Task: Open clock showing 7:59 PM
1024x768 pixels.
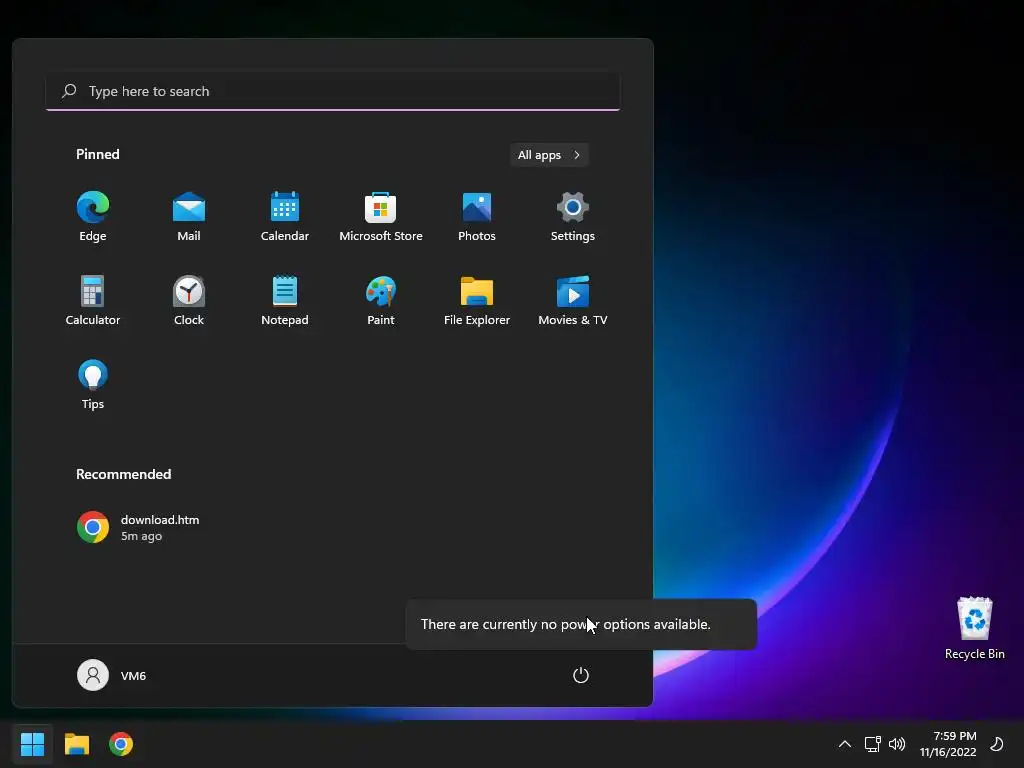Action: click(948, 744)
